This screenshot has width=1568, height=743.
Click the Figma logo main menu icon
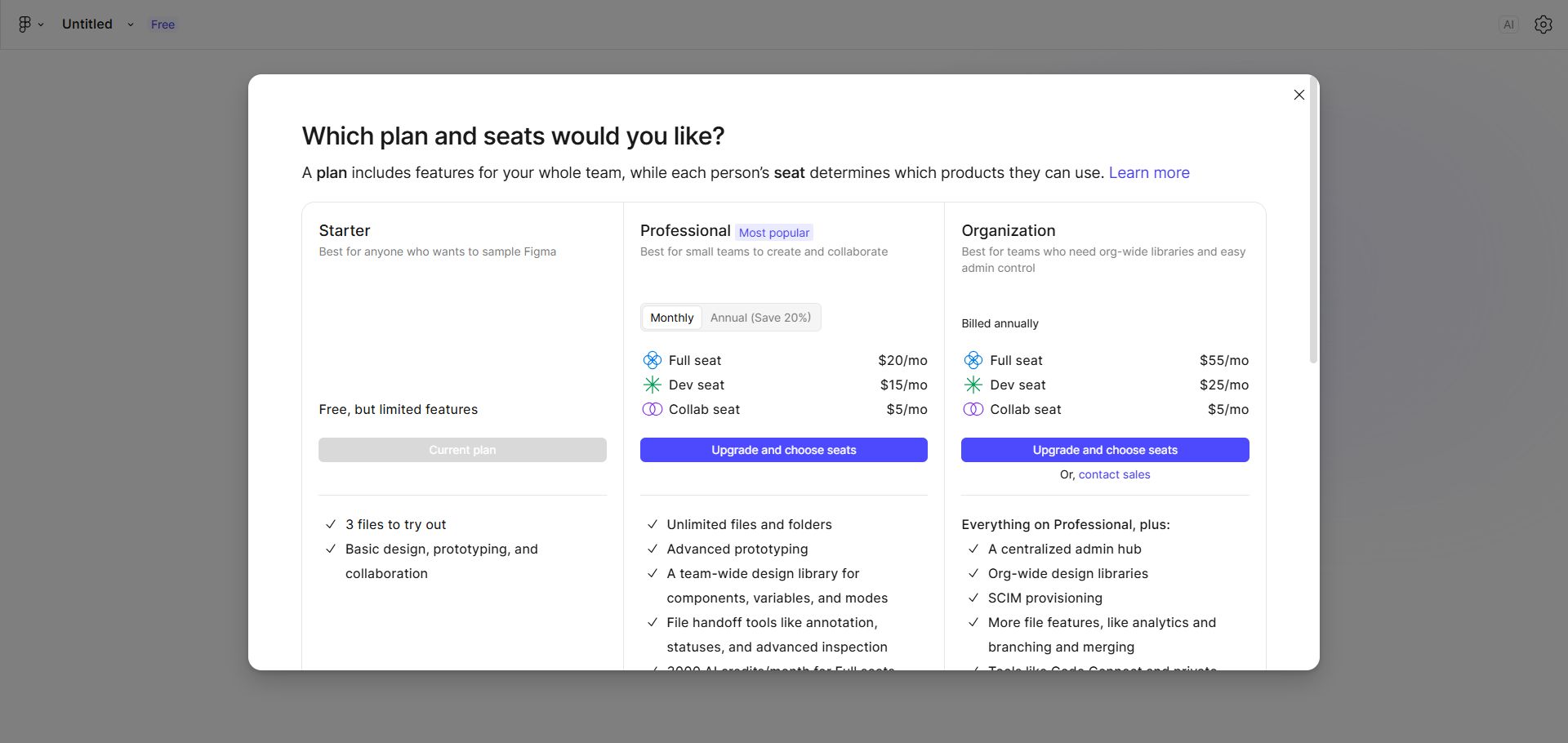[x=25, y=24]
